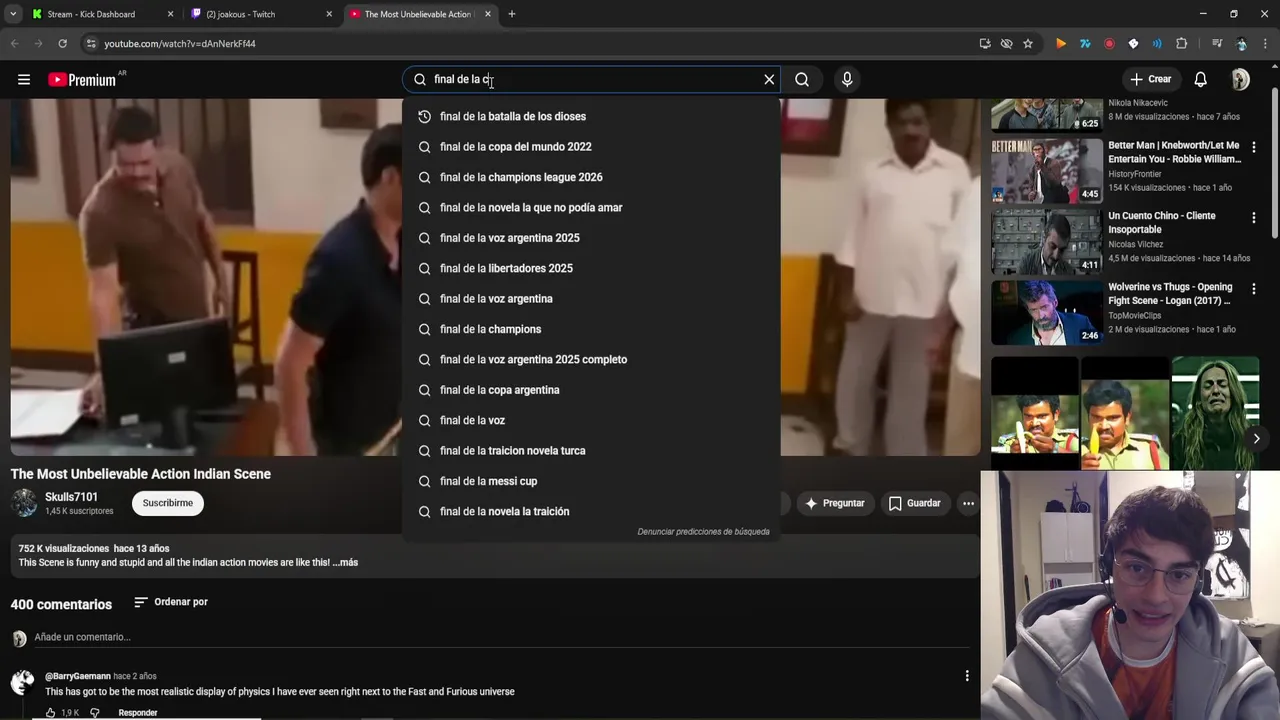The width and height of the screenshot is (1280, 720).
Task: Pick suggestion 'final de la novela la que no podía amar'
Action: [591, 208]
